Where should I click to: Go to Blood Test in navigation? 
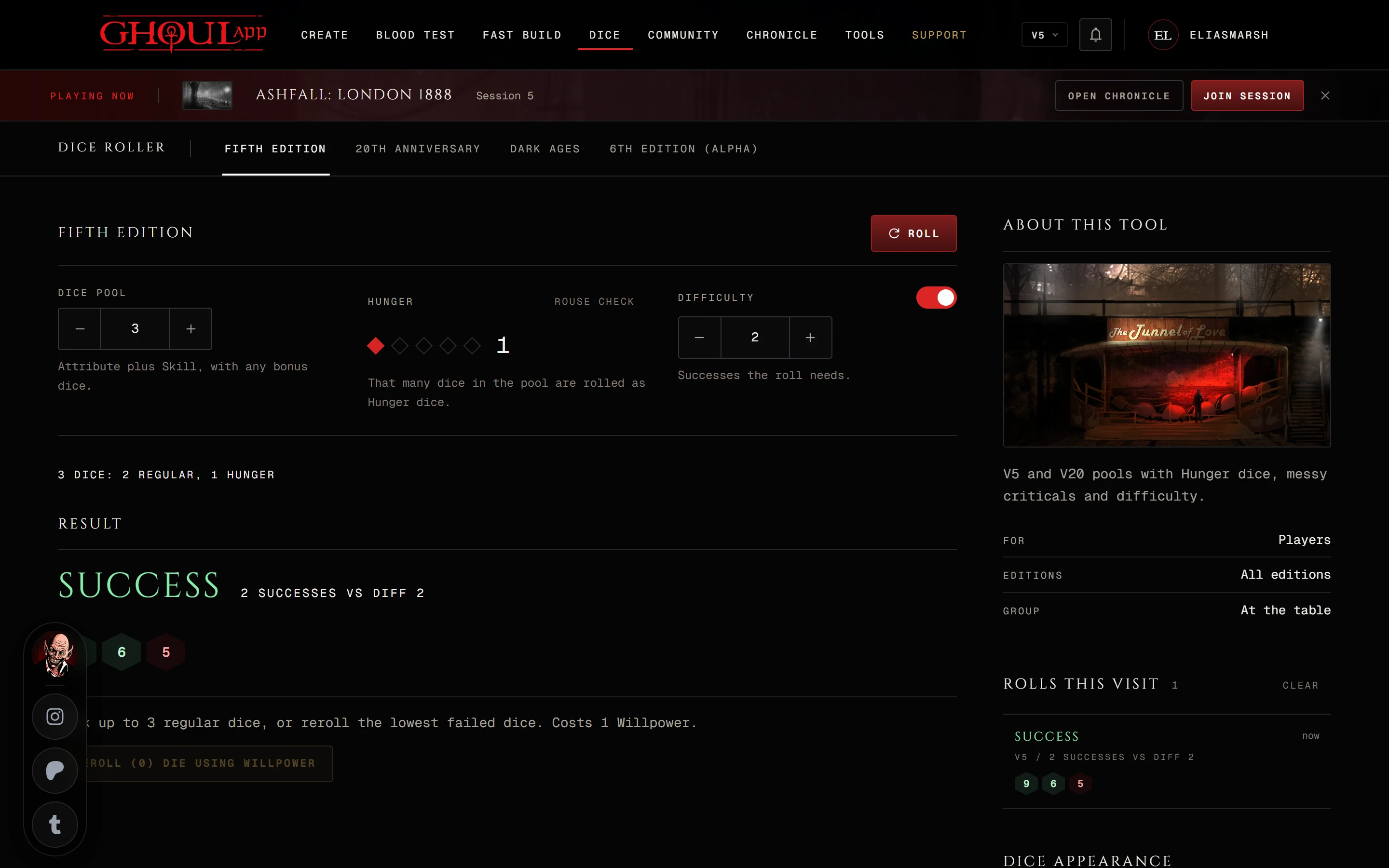416,35
